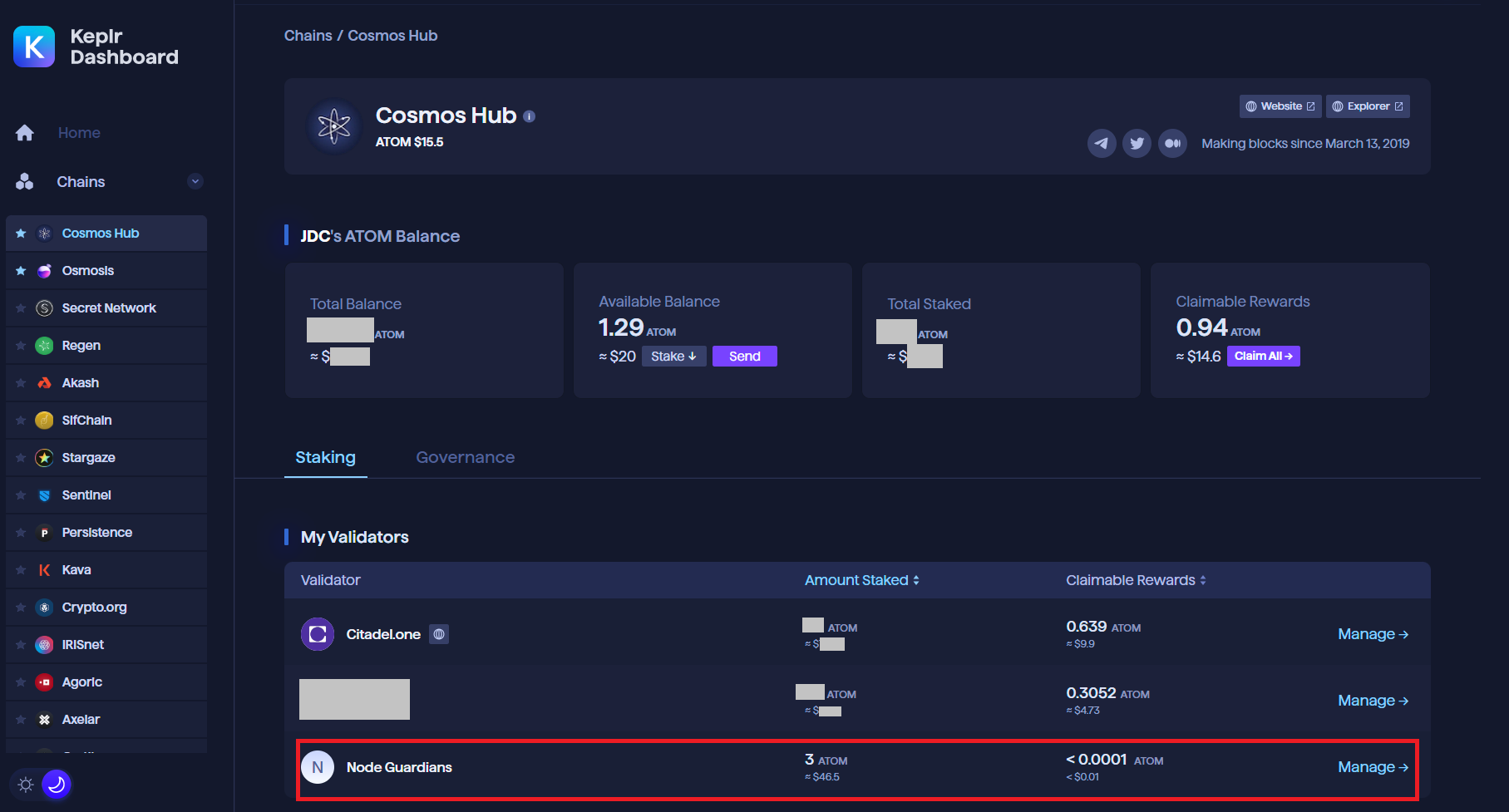The width and height of the screenshot is (1509, 812).
Task: Click the Regen chain icon
Action: [45, 346]
